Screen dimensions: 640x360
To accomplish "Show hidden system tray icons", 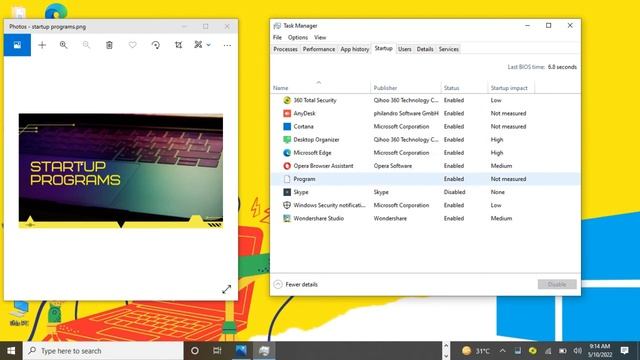I will (x=503, y=351).
